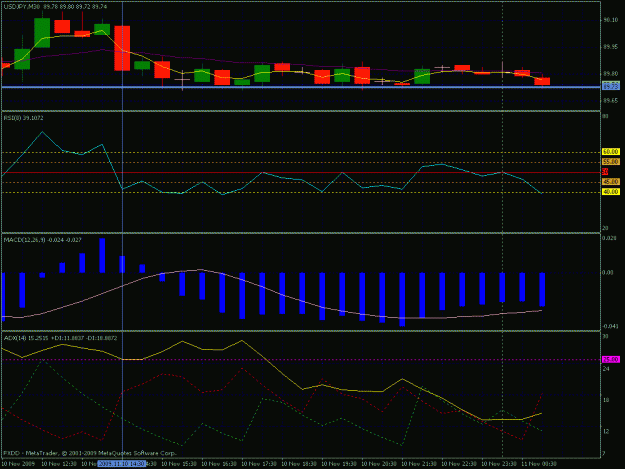Click the 10 Nov 19:30 time label
625x469 pixels.
point(339,464)
